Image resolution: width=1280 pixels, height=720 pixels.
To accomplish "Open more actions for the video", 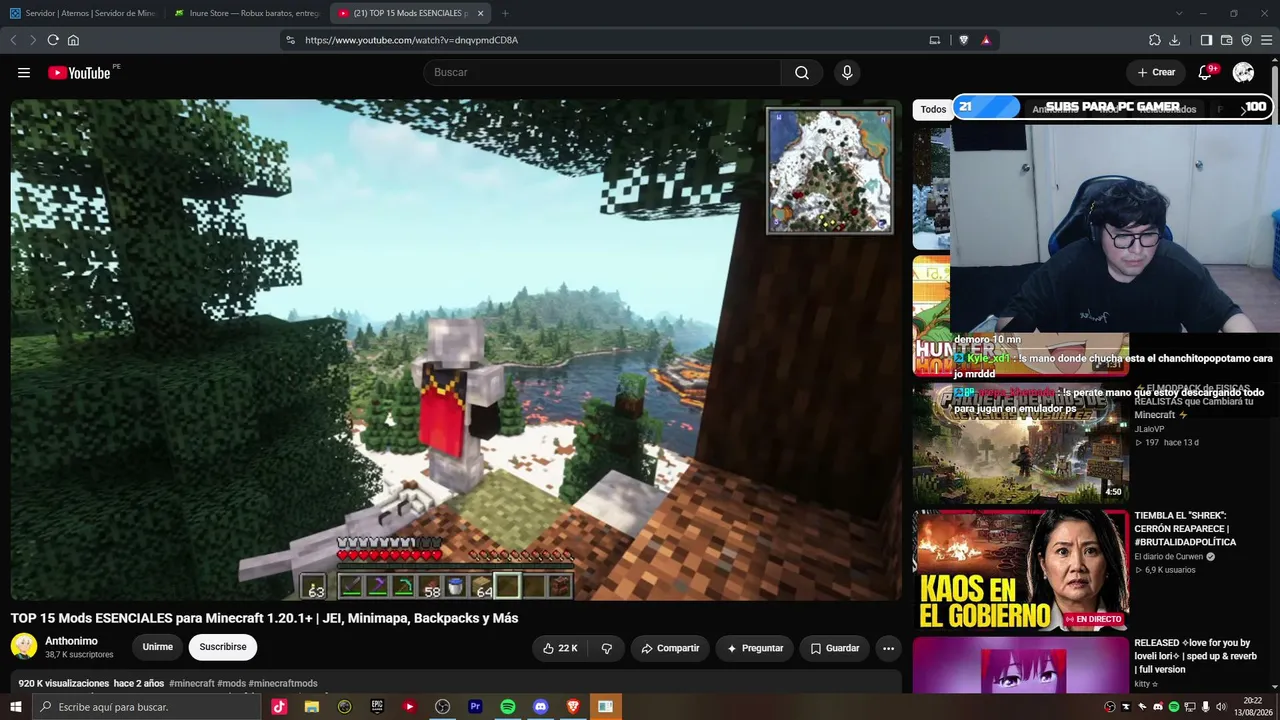I will [888, 648].
